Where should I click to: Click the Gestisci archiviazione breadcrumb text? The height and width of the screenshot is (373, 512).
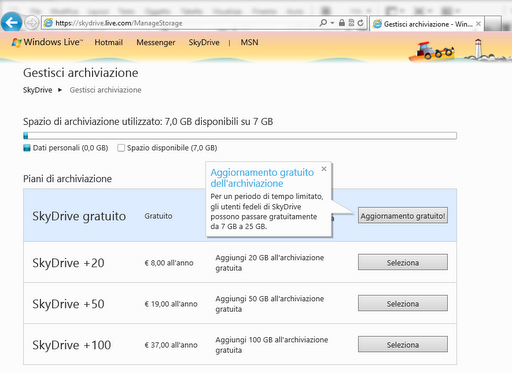pyautogui.click(x=105, y=90)
